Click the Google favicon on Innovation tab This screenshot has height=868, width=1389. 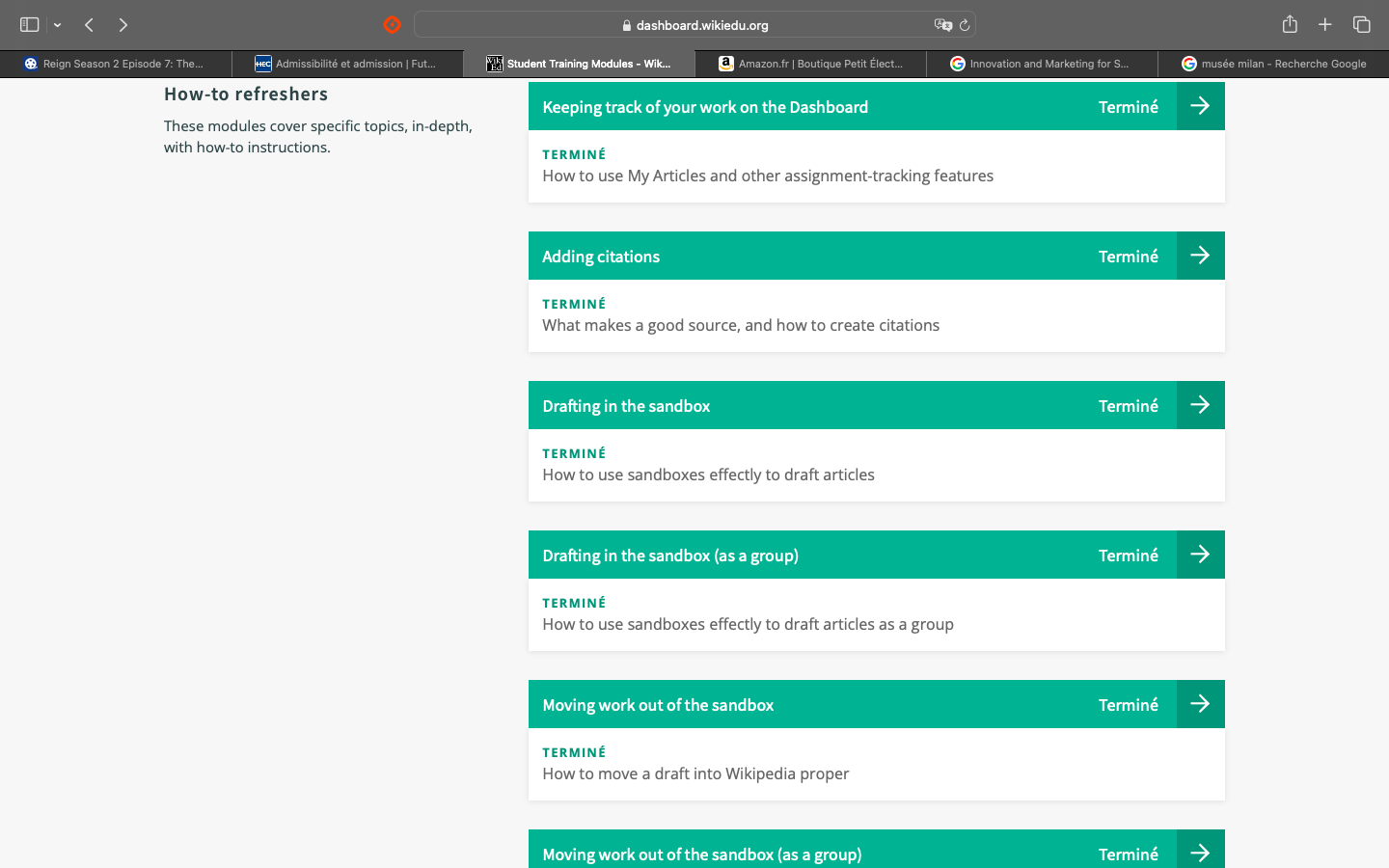(x=958, y=64)
